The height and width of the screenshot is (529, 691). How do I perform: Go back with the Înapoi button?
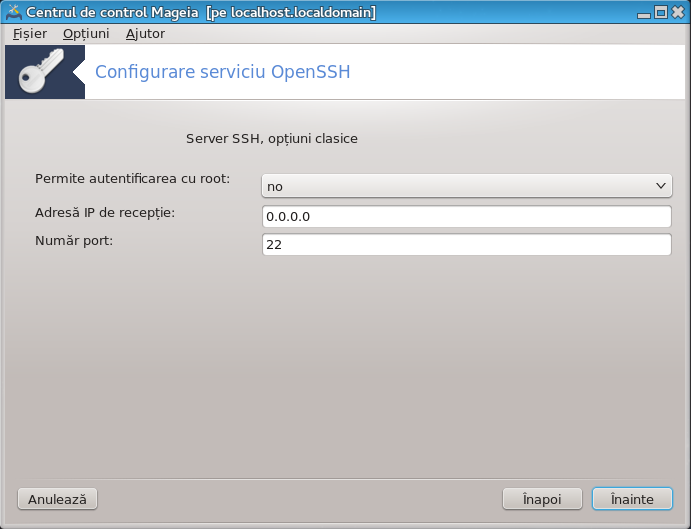point(542,499)
